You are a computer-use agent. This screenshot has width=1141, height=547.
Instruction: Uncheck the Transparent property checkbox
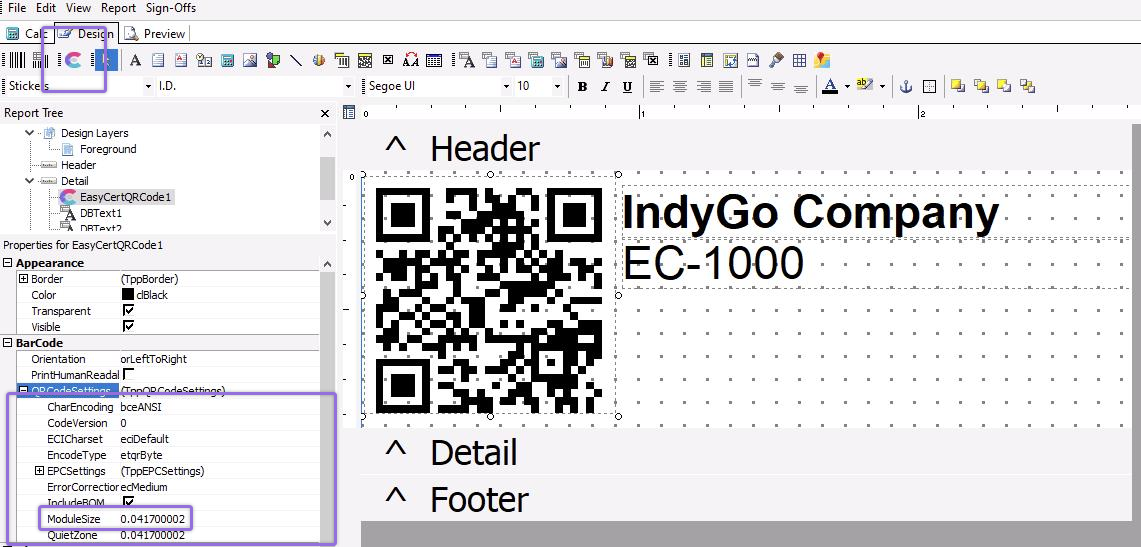(x=128, y=311)
